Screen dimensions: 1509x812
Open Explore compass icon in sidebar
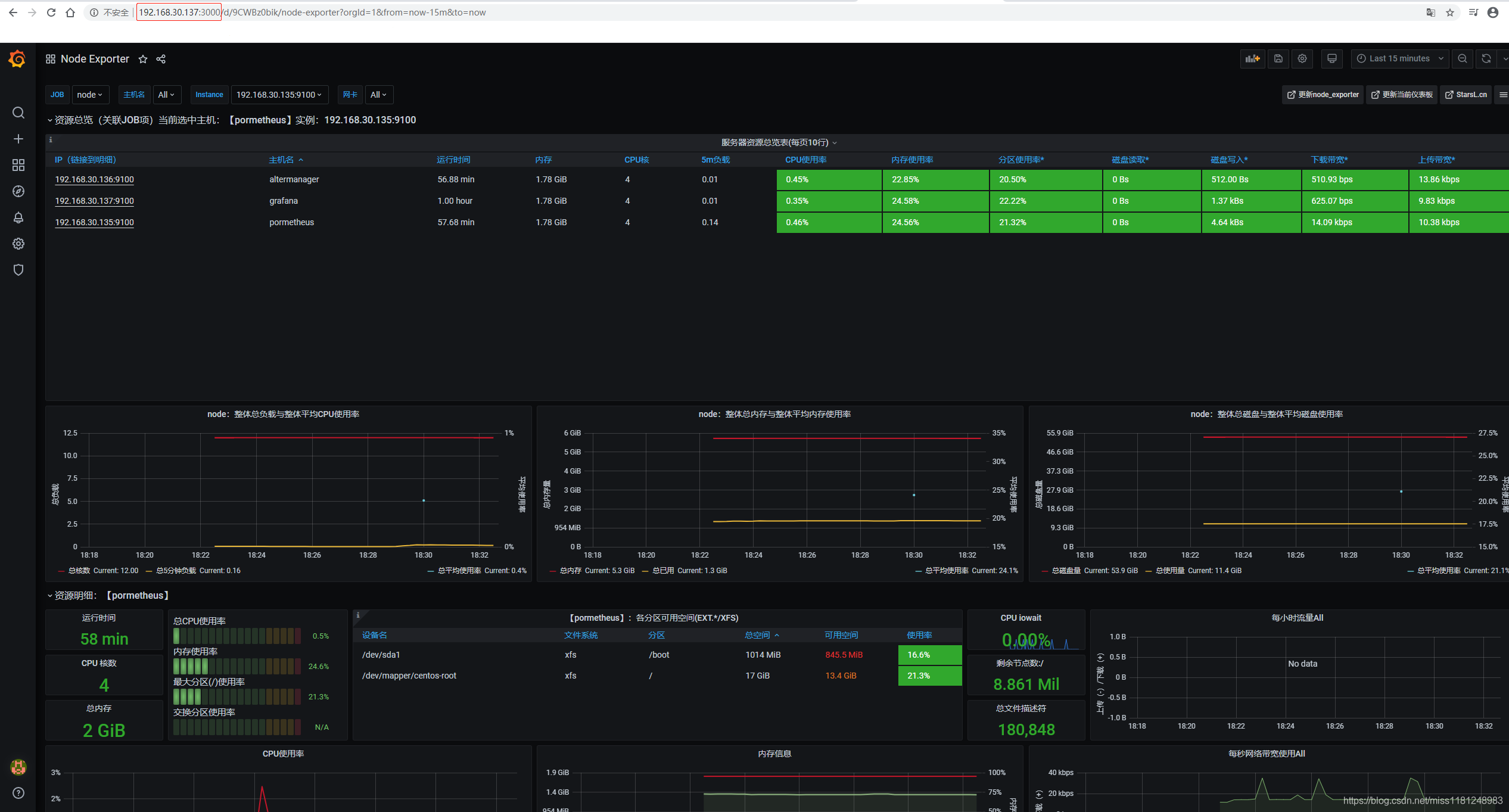[18, 191]
